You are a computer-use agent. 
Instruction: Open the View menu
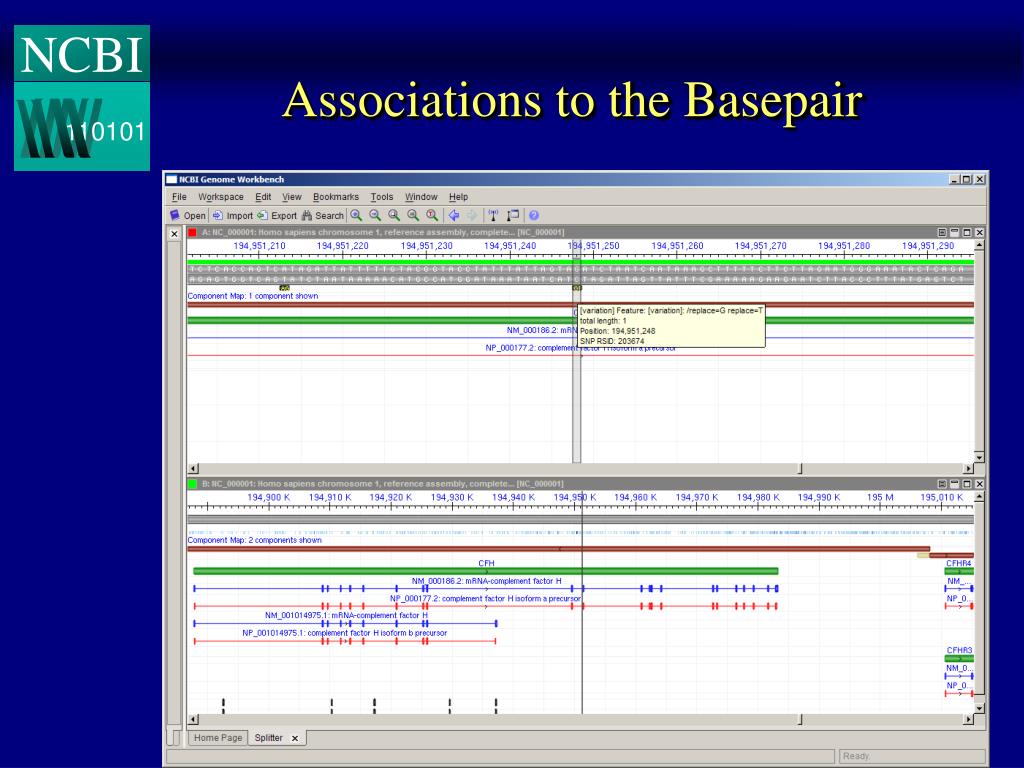(x=291, y=197)
